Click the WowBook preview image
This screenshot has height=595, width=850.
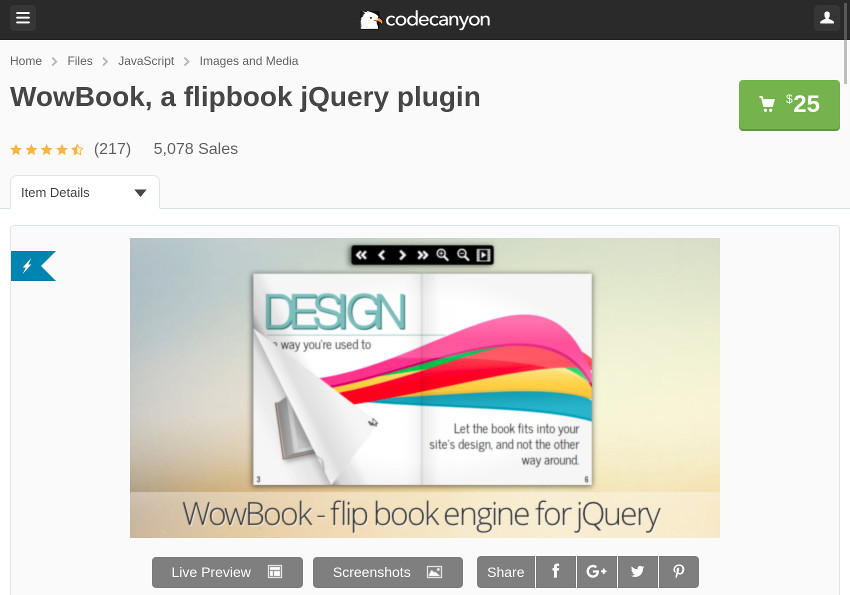click(x=425, y=388)
